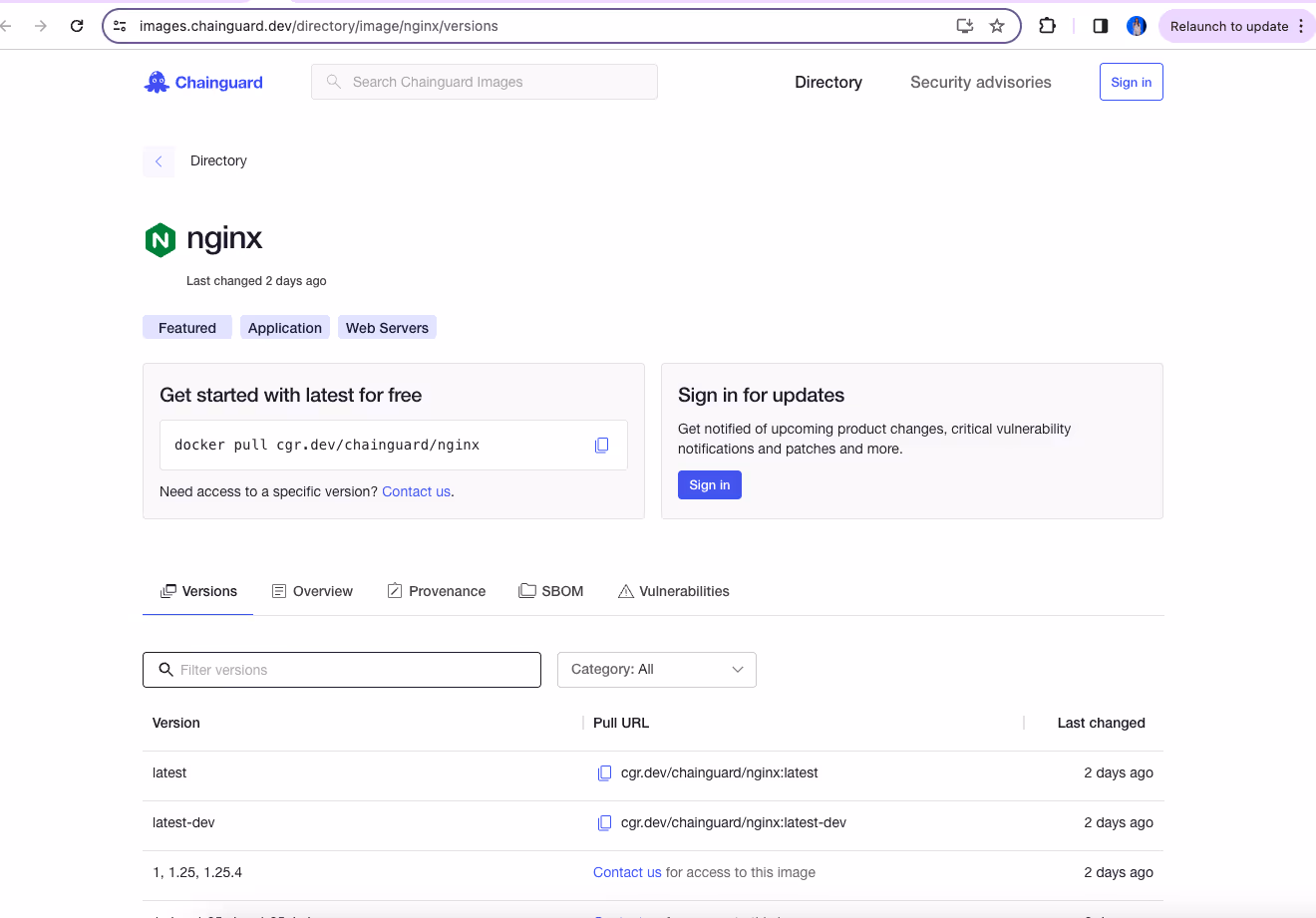Click Contact us link in 1.25.4 row
This screenshot has height=918, width=1316.
[x=627, y=872]
